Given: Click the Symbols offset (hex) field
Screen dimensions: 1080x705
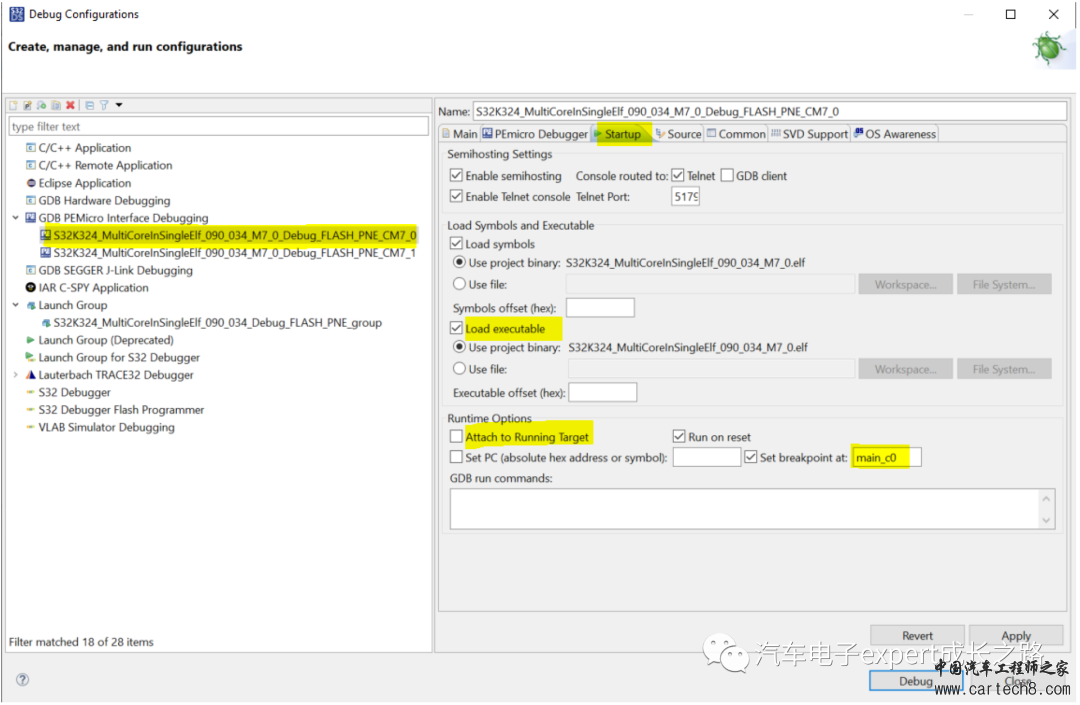Looking at the screenshot, I should pyautogui.click(x=600, y=308).
